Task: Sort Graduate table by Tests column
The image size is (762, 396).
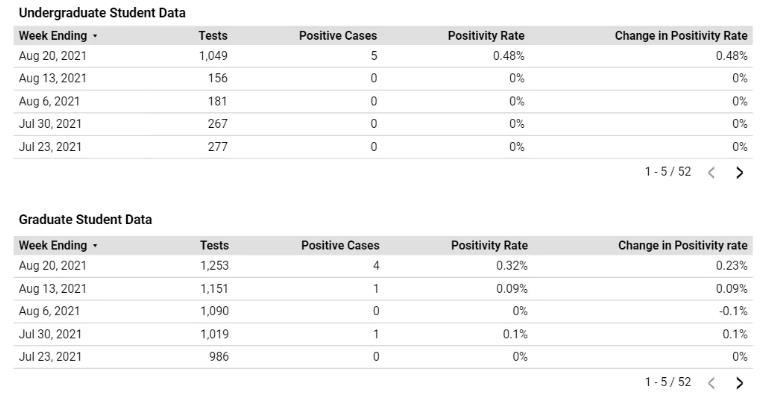Action: point(214,245)
